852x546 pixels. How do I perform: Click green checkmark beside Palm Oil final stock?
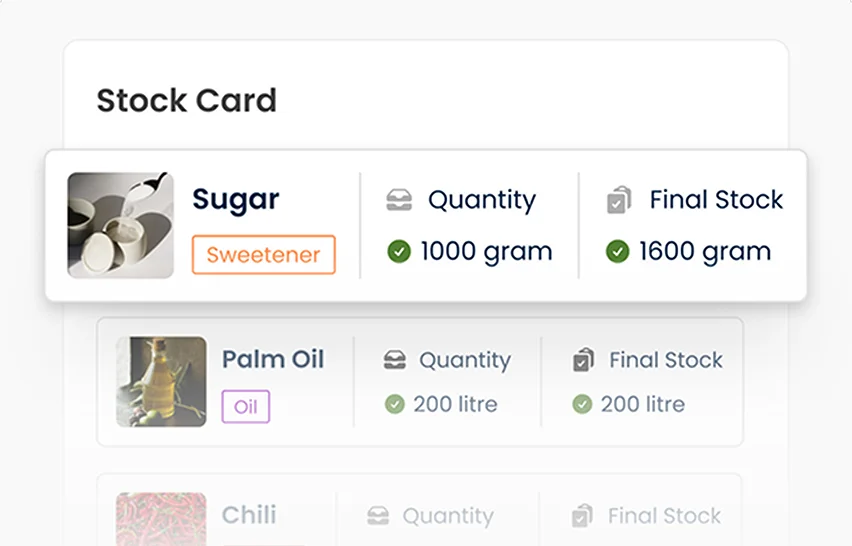coord(582,404)
